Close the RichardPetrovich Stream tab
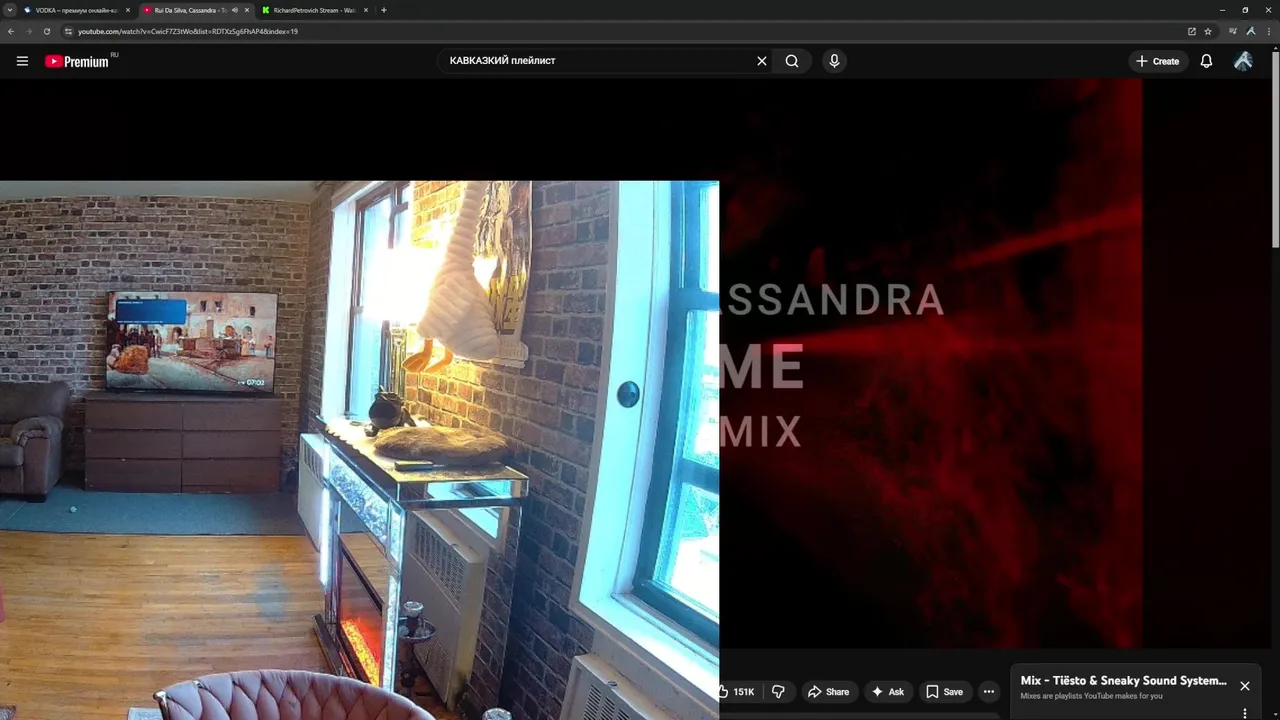 [x=366, y=10]
